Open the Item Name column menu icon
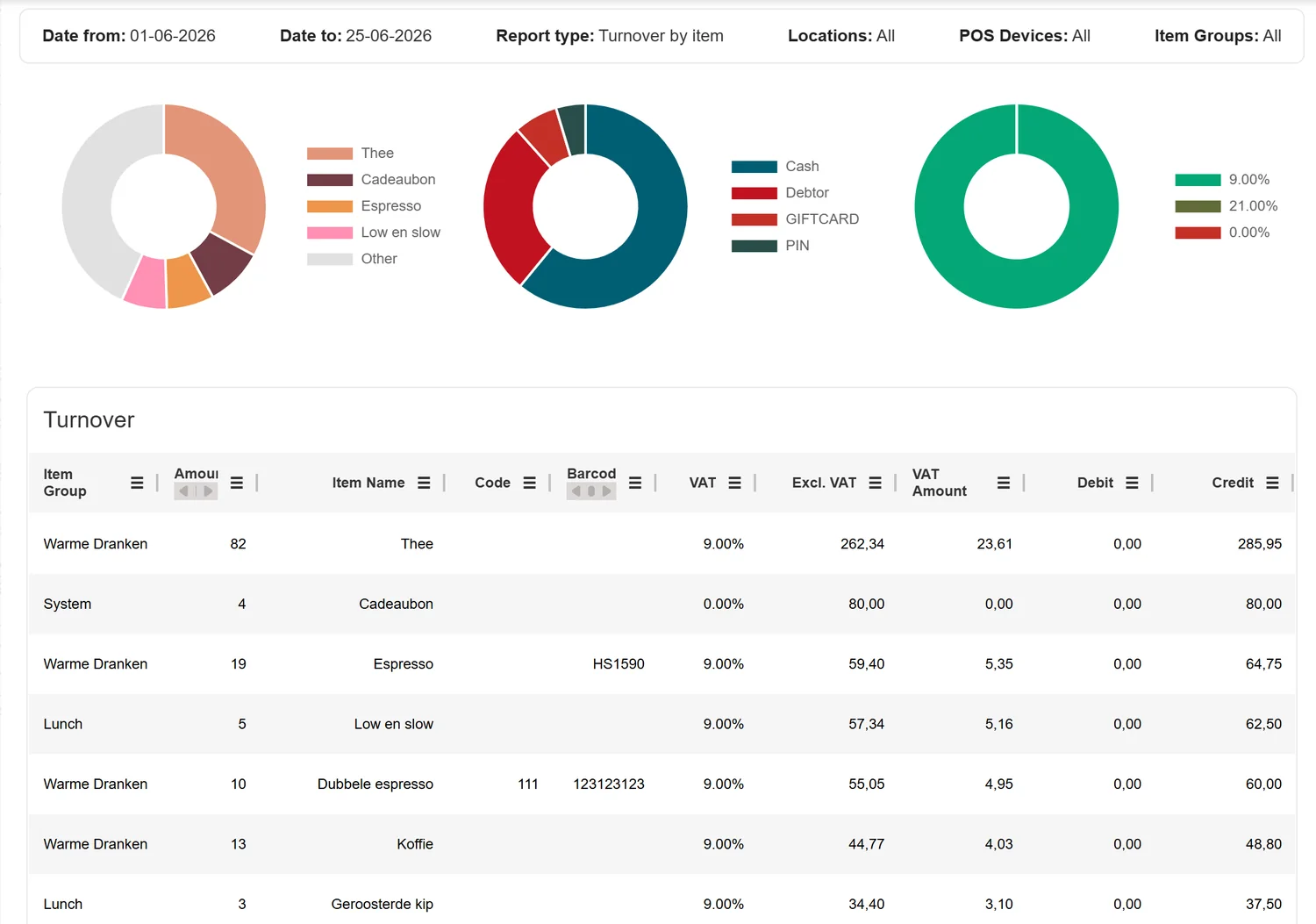The height and width of the screenshot is (924, 1316). (424, 483)
